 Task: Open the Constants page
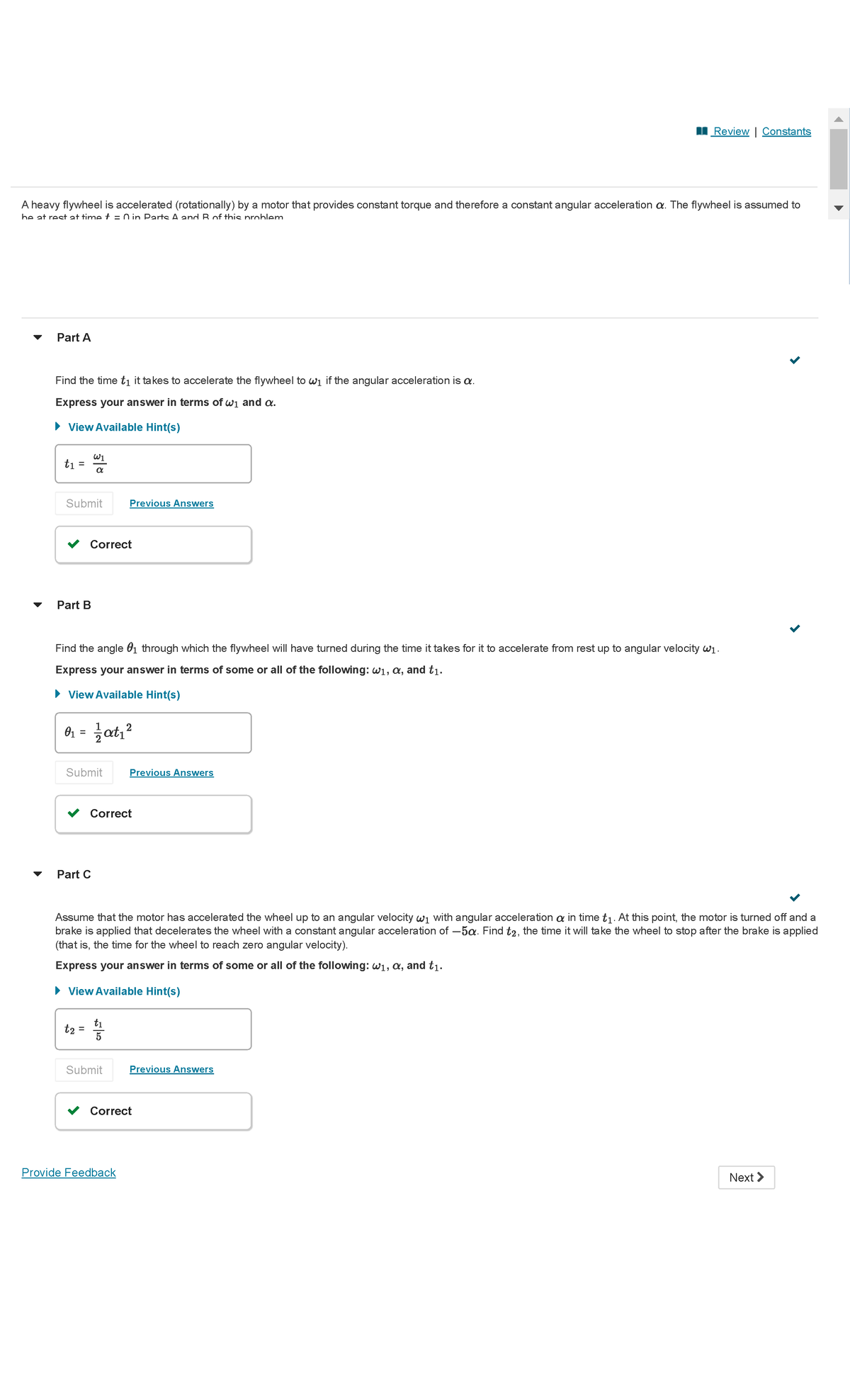pos(786,131)
